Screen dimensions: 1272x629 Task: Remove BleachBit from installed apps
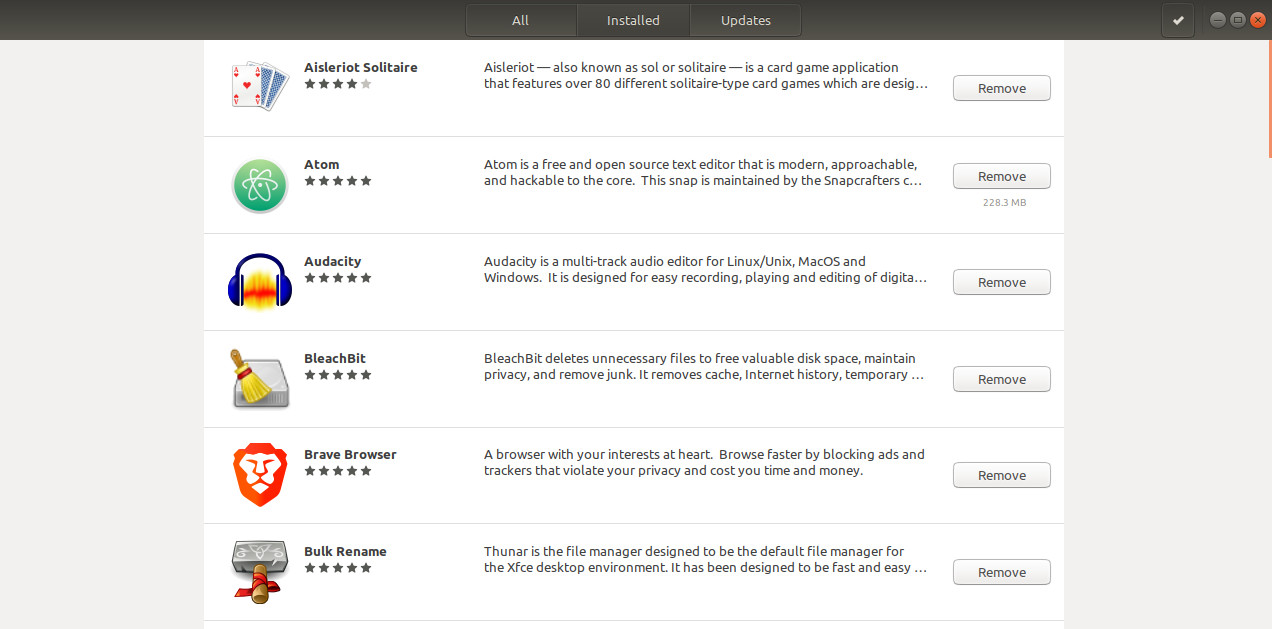(1001, 379)
